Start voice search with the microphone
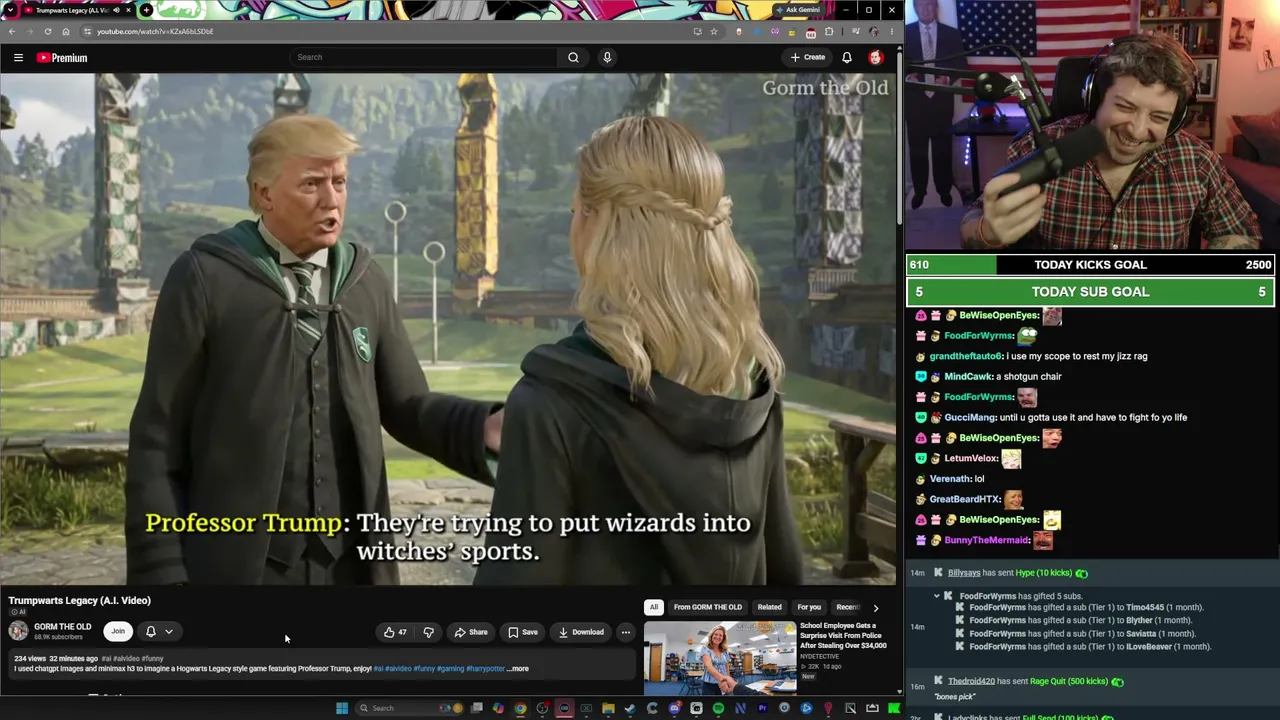 pyautogui.click(x=607, y=57)
